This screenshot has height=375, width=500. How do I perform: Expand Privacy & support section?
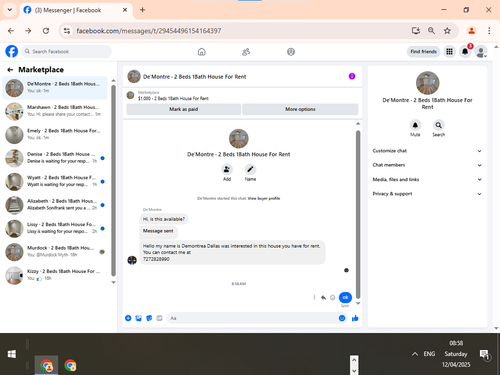pyautogui.click(x=427, y=194)
